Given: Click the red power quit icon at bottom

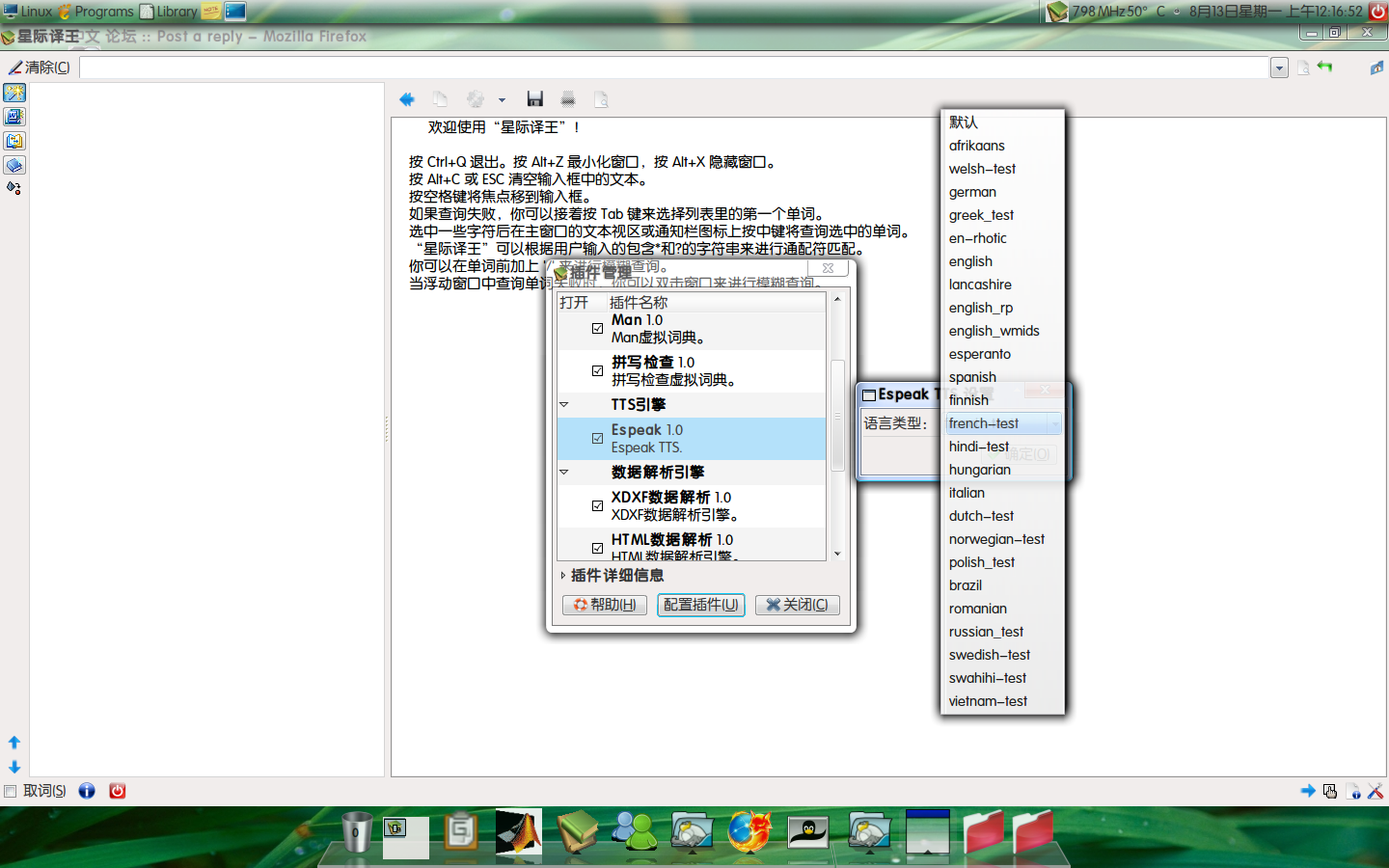Looking at the screenshot, I should click(118, 791).
